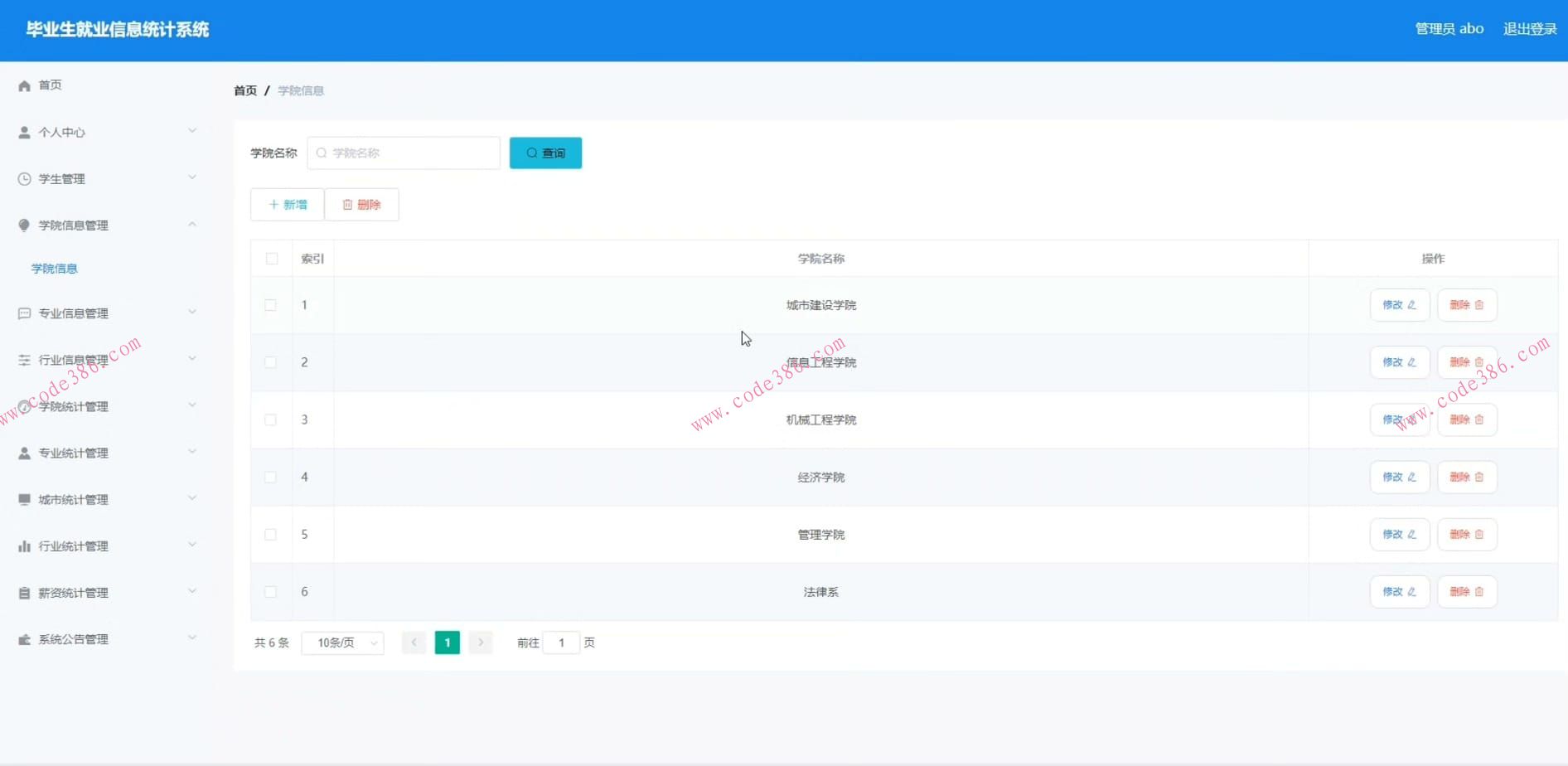Click the user icon beside 专业统计管理
The width and height of the screenshot is (1568, 766).
click(x=24, y=453)
